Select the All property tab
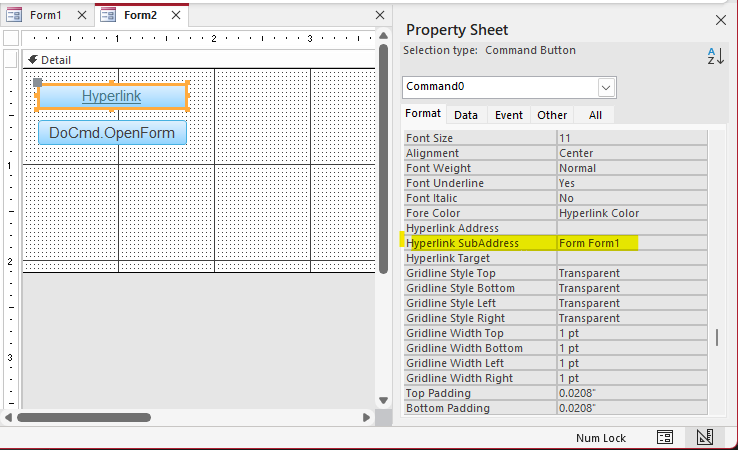738x450 pixels. click(595, 115)
